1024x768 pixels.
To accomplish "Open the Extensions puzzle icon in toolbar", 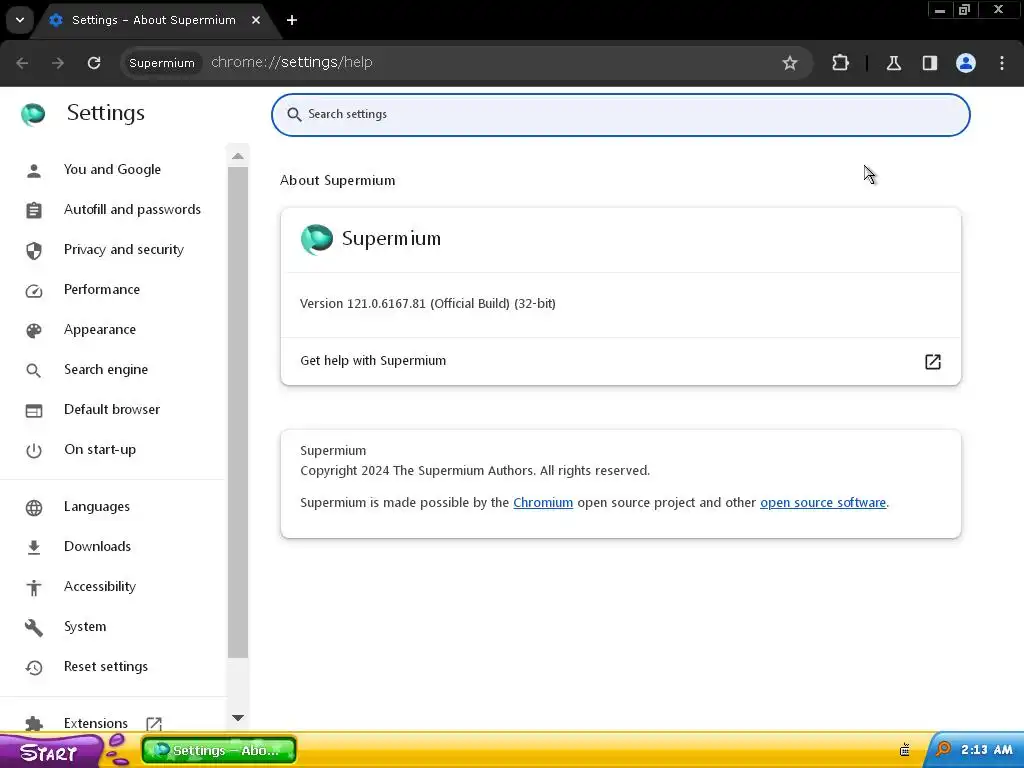I will 840,63.
